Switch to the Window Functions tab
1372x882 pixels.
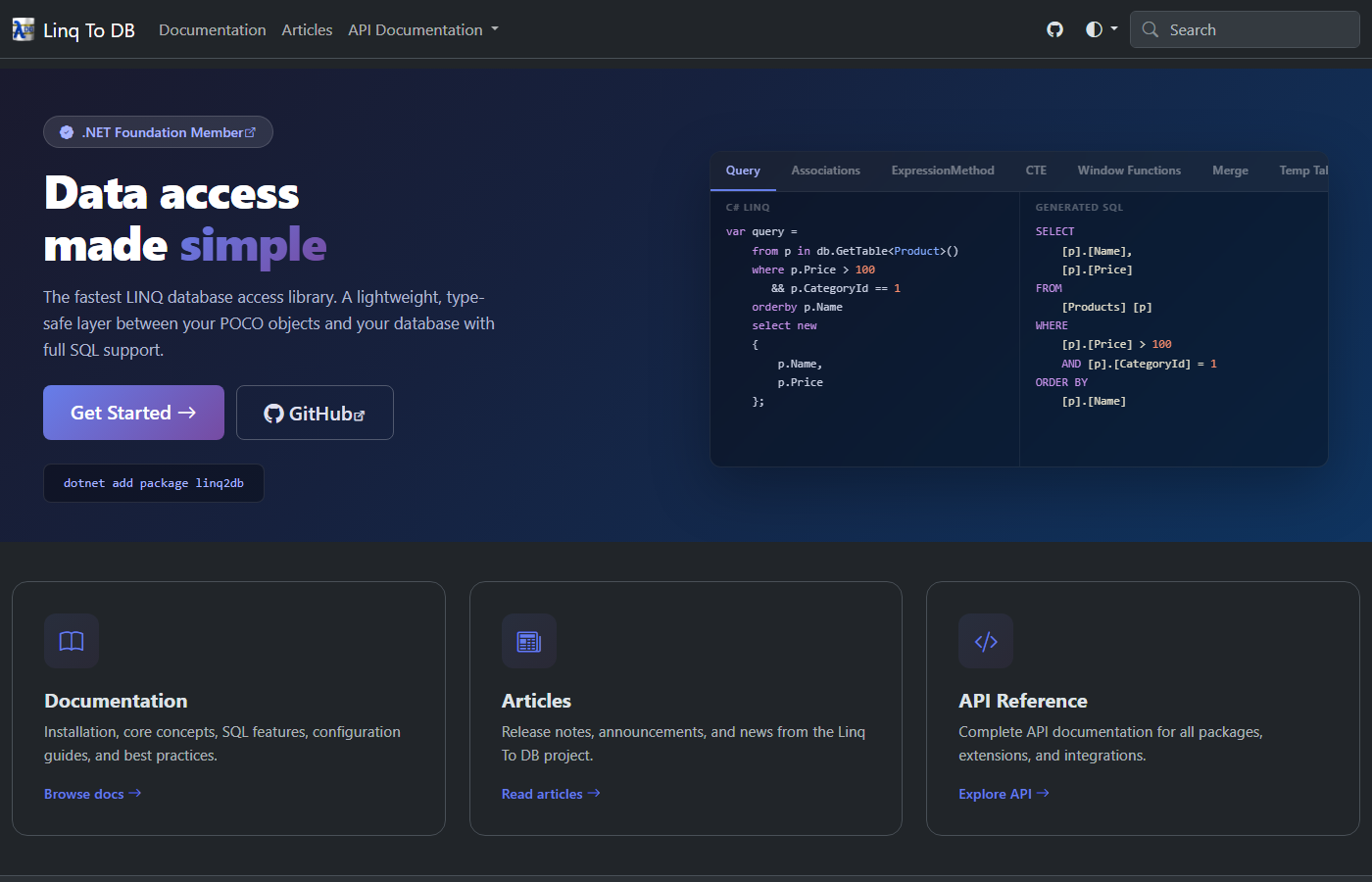click(1129, 171)
